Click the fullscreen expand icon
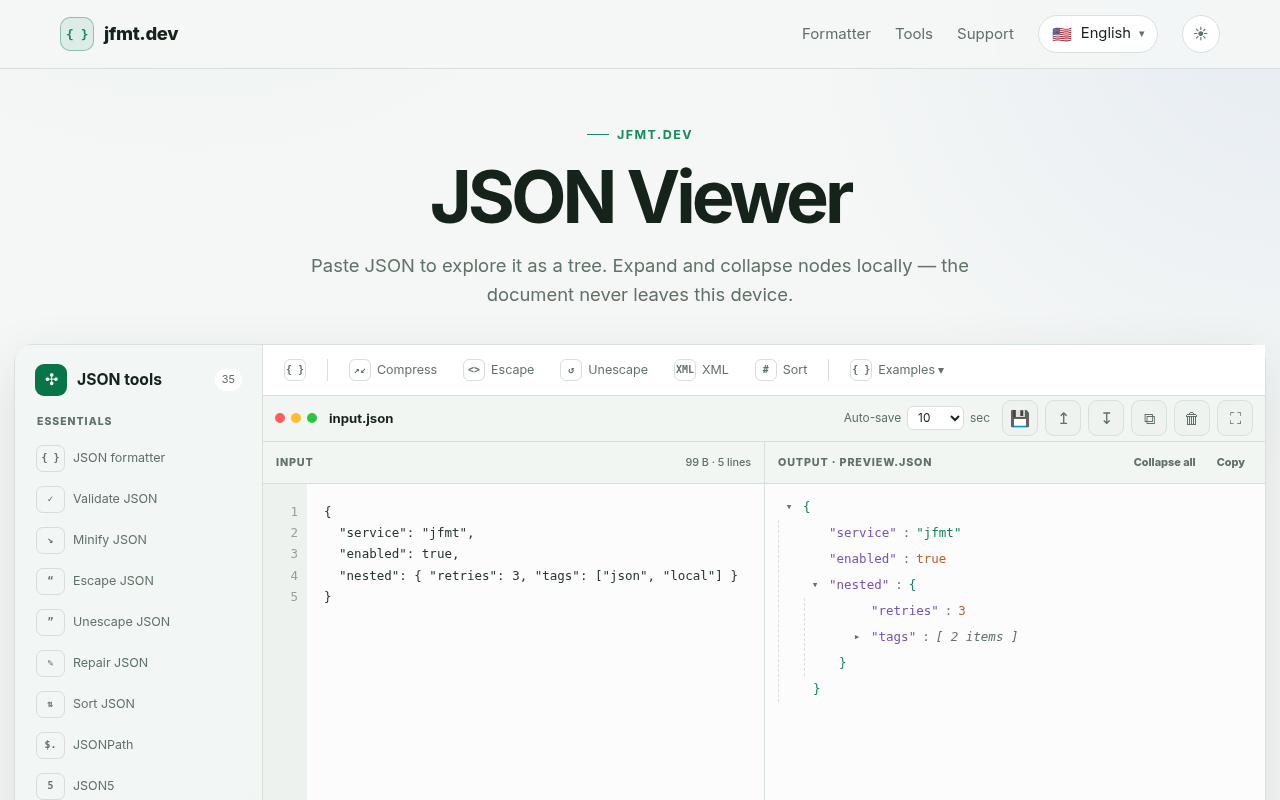 click(1235, 418)
